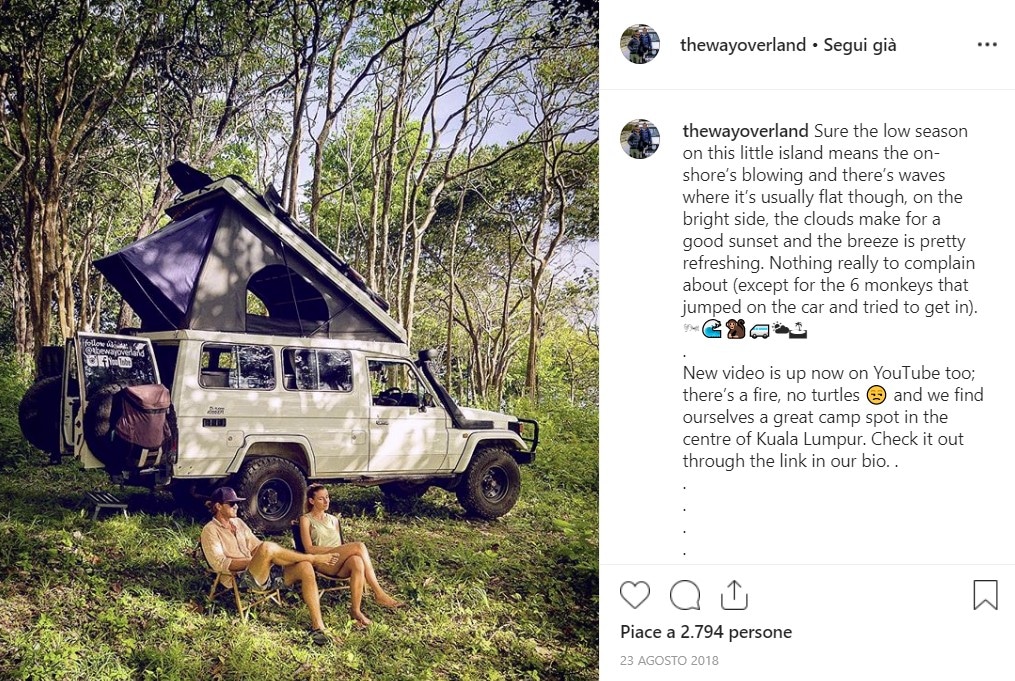Click the couple sitting in camp chairs
This screenshot has width=1015, height=681.
click(x=302, y=555)
